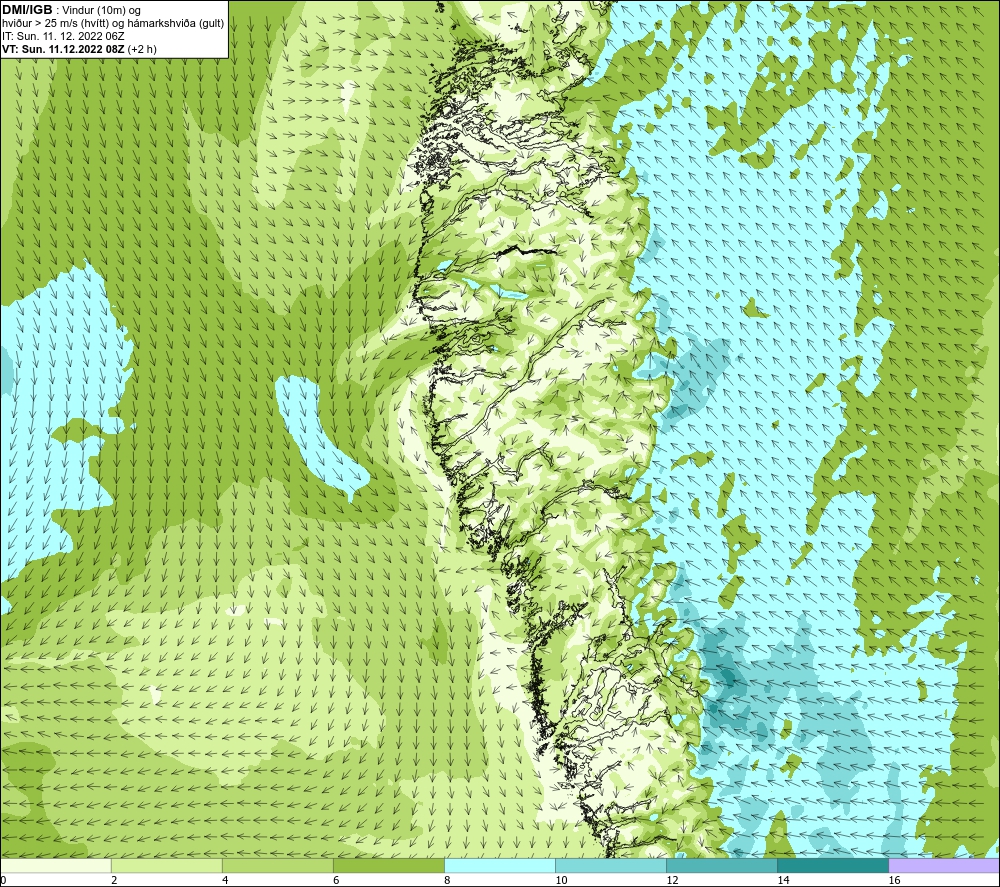Click the purple legend swatch above 16
This screenshot has width=1000, height=887.
point(944,866)
